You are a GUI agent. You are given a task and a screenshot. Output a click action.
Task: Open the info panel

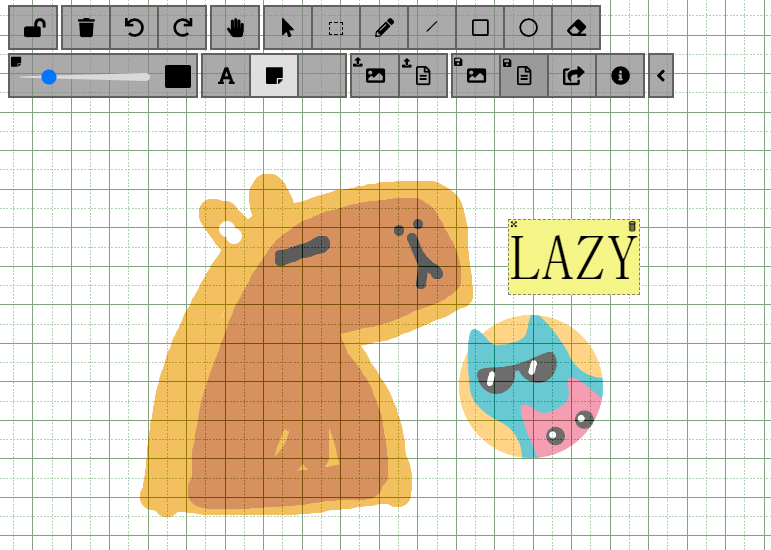(620, 76)
